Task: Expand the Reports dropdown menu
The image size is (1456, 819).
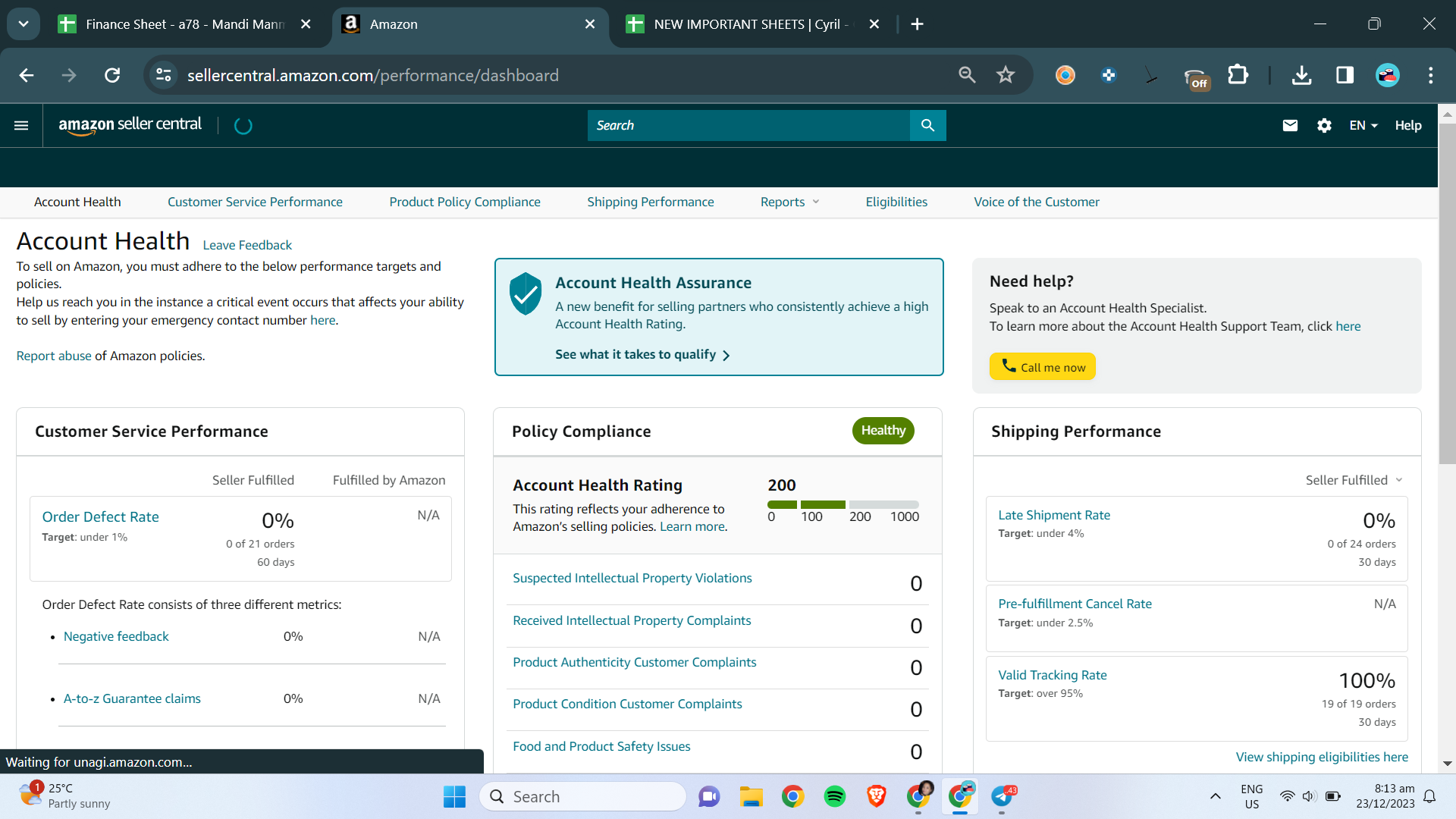Action: coord(790,202)
